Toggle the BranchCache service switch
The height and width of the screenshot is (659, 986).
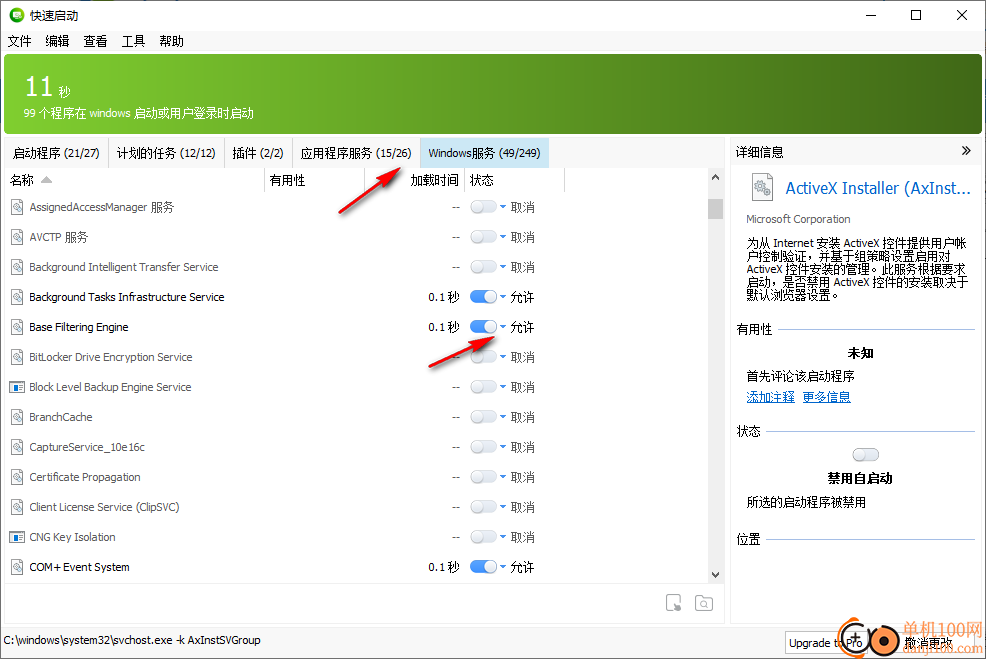coord(483,417)
